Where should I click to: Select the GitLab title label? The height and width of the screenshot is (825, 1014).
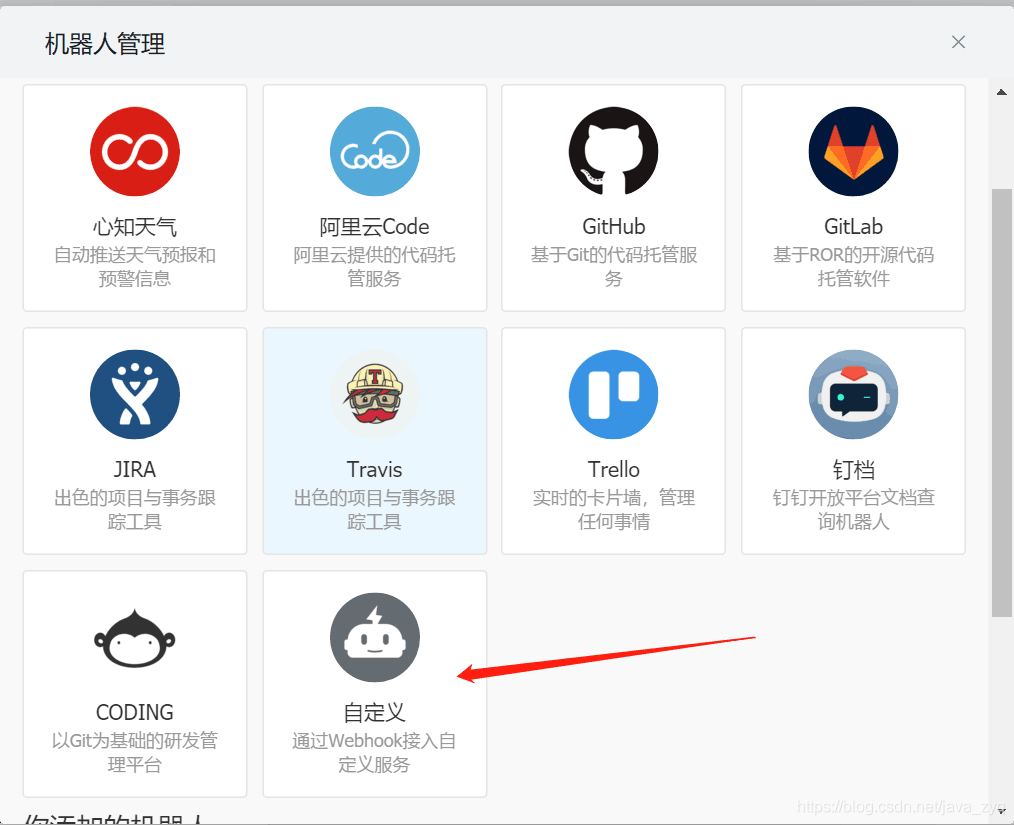[853, 227]
